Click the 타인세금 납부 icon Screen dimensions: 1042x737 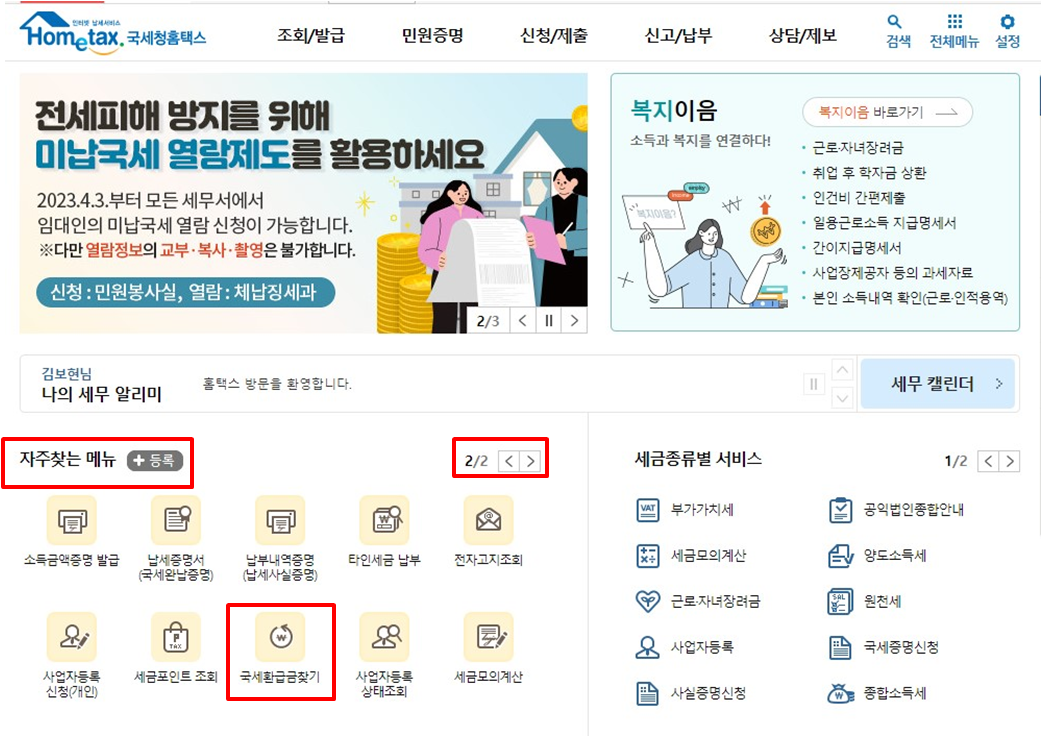[x=384, y=522]
